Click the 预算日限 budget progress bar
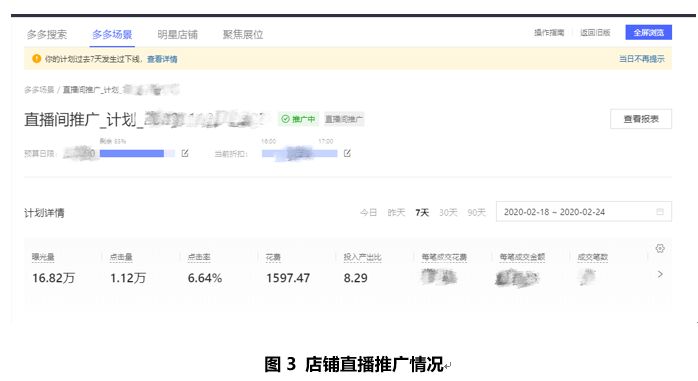Image resolution: width=698 pixels, height=381 pixels. point(137,154)
